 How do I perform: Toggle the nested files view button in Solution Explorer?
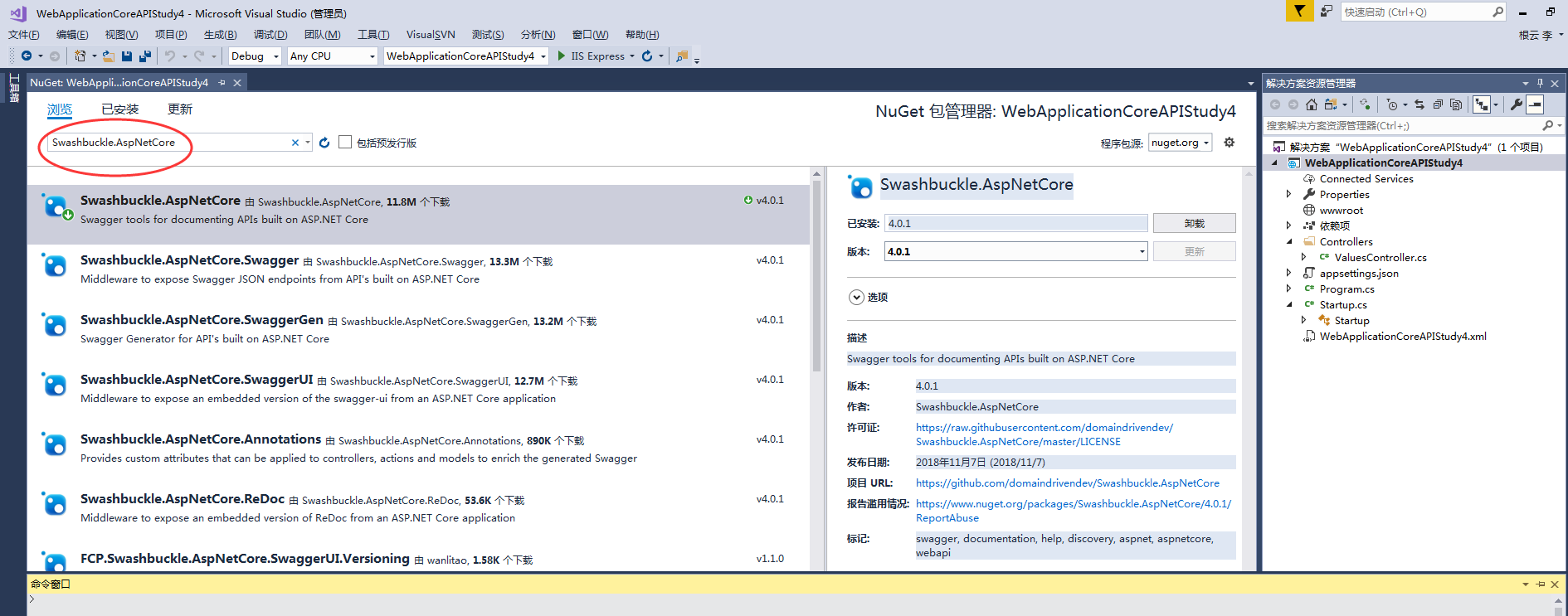pos(1483,104)
